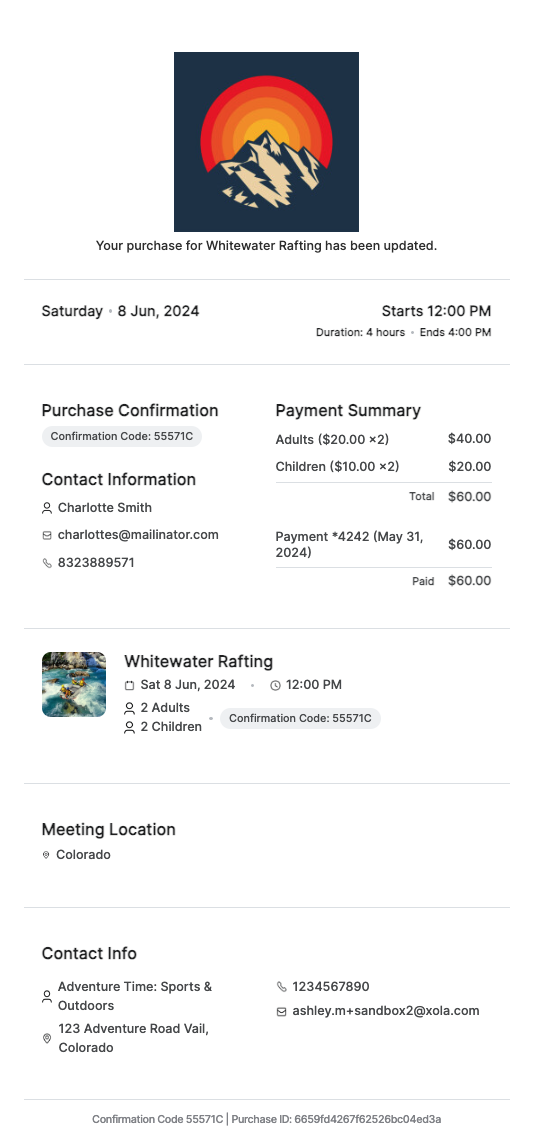Click the person icon beside Adventure Time: Sports & Outdoors
Image resolution: width=535 pixels, height=1138 pixels.
point(47,996)
